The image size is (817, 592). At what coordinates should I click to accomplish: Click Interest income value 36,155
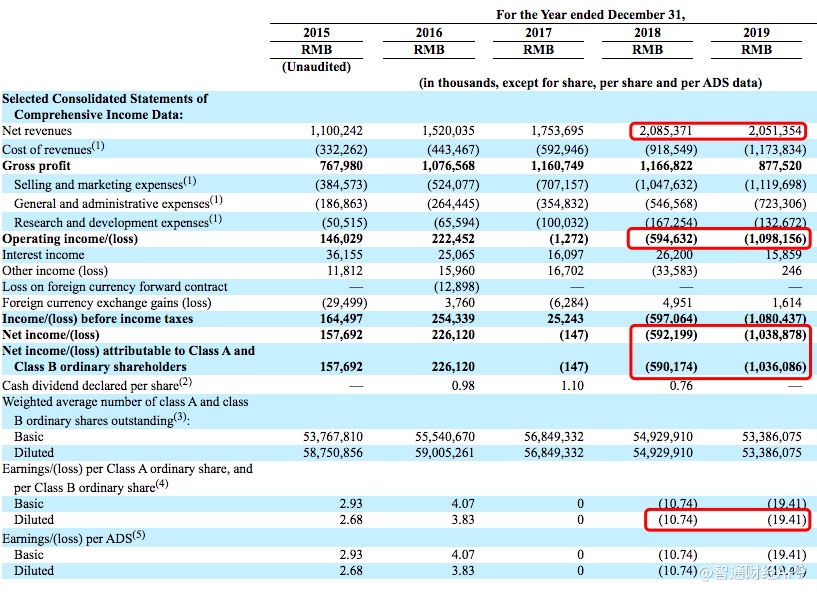pyautogui.click(x=344, y=255)
